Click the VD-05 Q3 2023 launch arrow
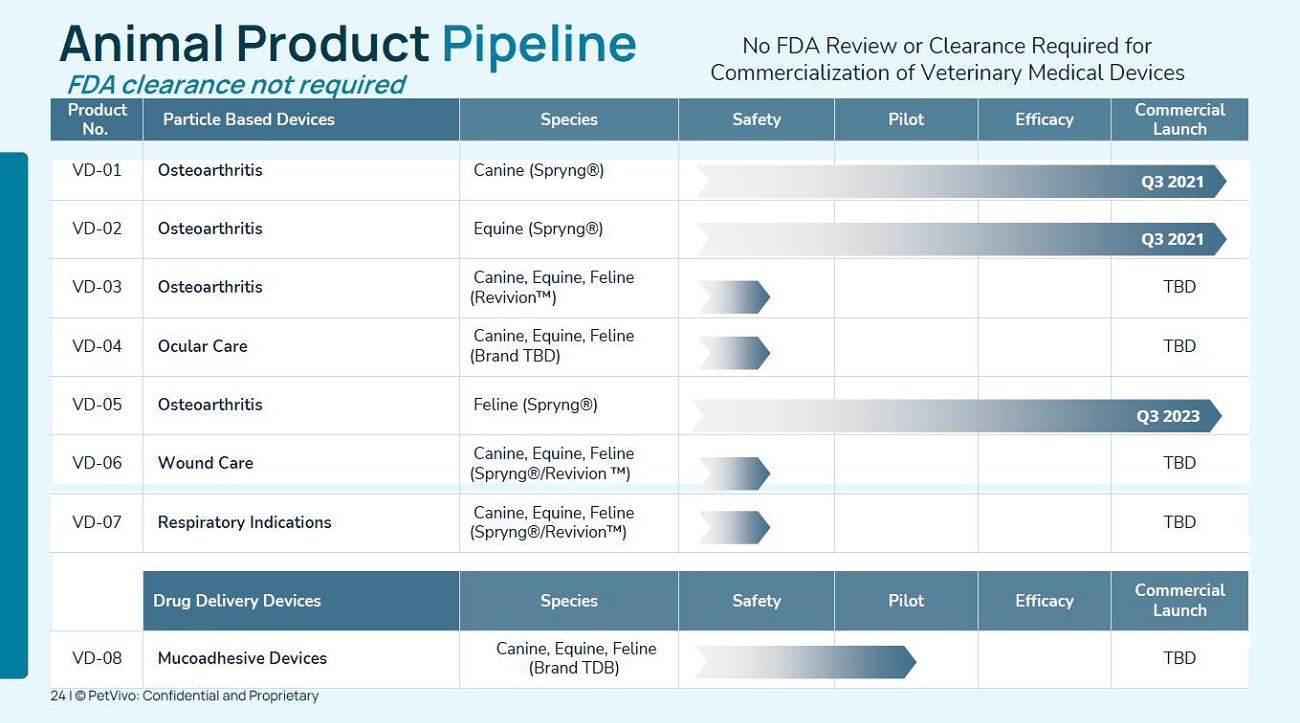 coord(957,416)
